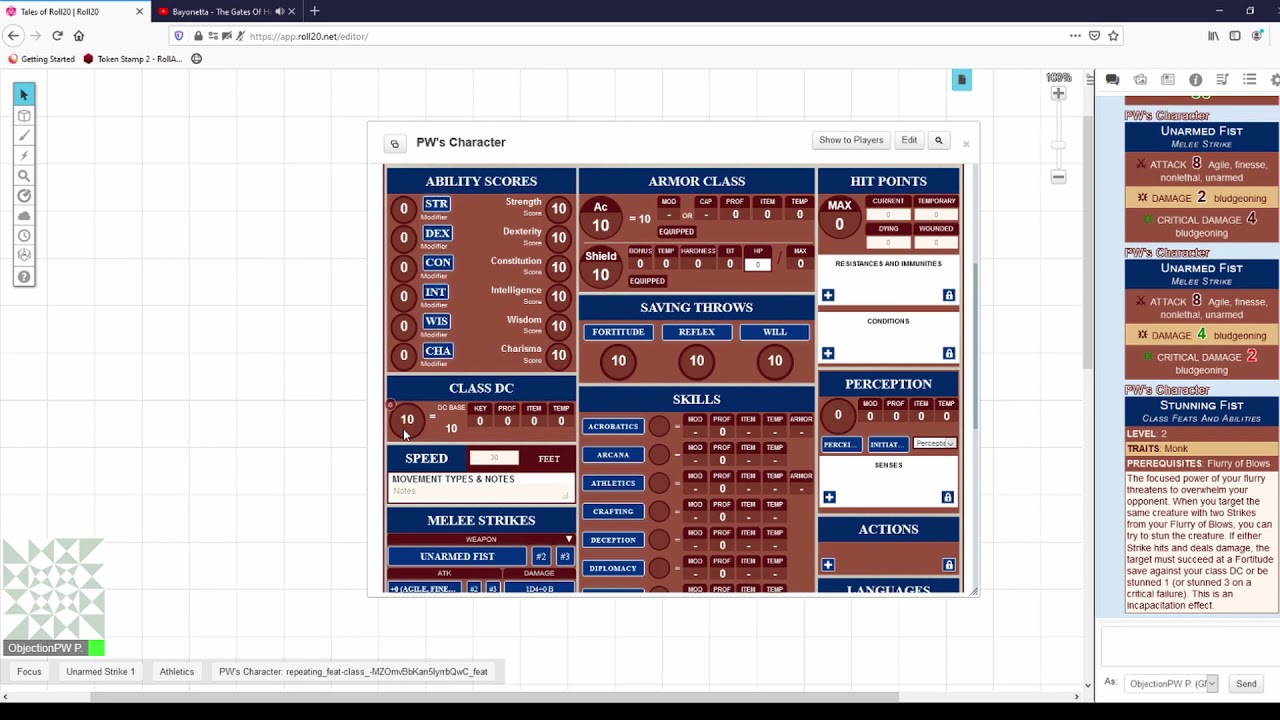Click the speed value input field

click(494, 458)
